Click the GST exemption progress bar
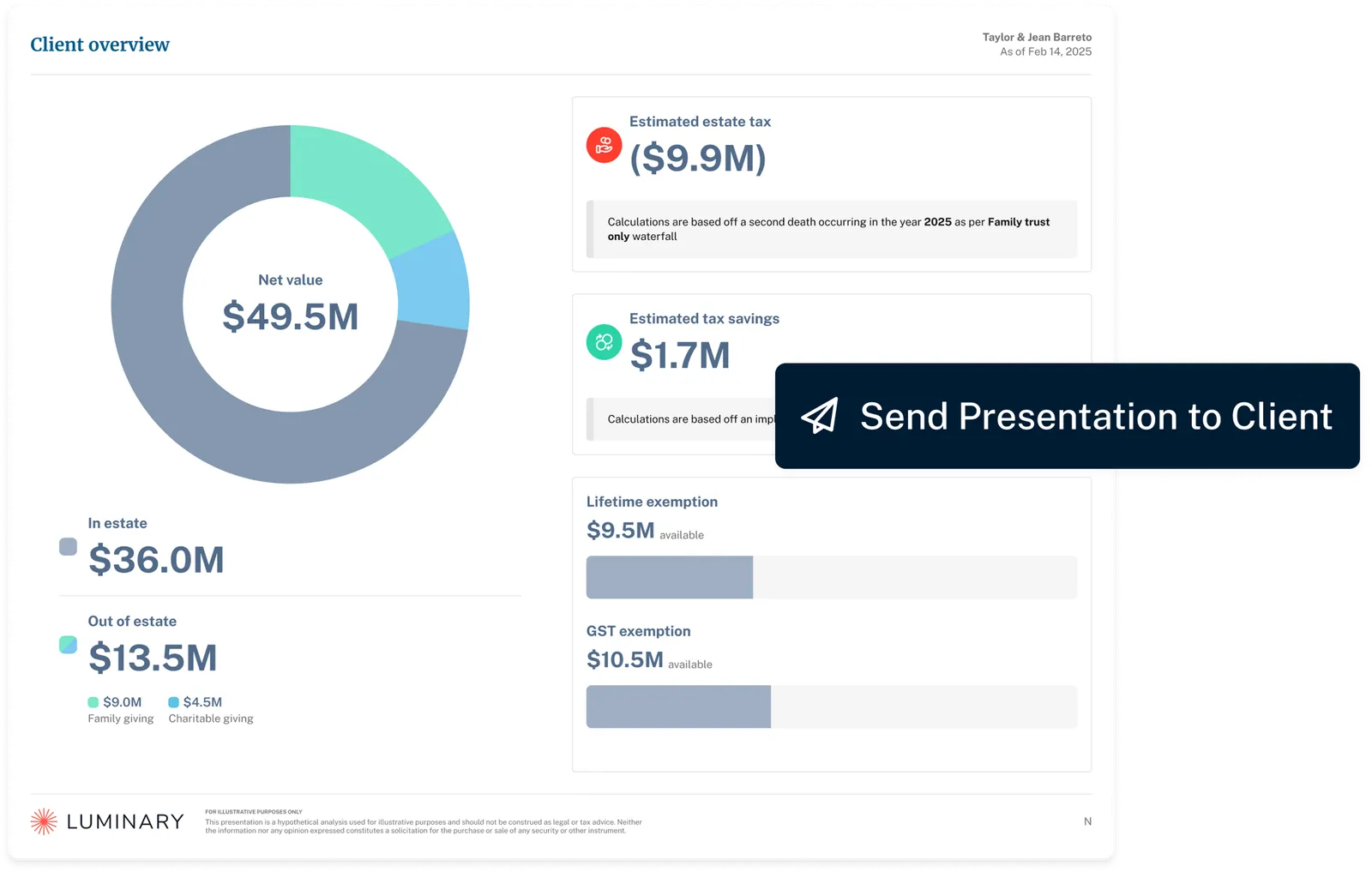Screen dimensions: 1372x872 (832, 707)
